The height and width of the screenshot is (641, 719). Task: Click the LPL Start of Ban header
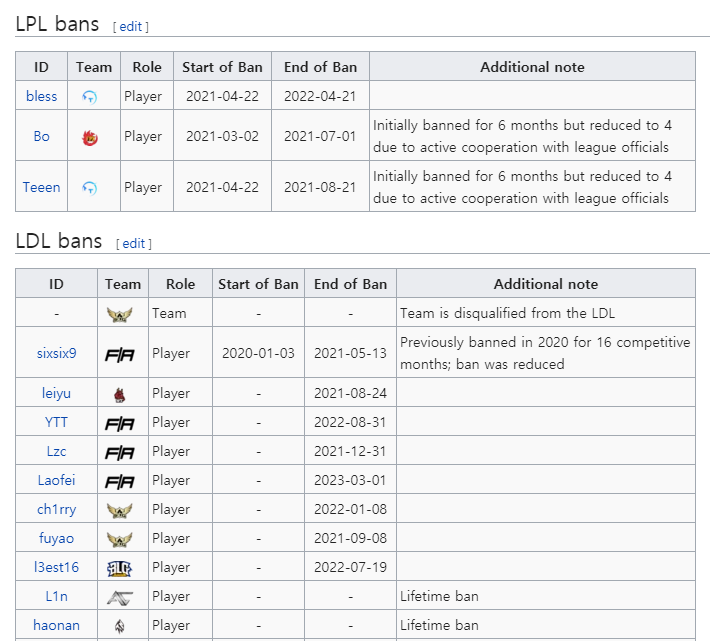[222, 67]
